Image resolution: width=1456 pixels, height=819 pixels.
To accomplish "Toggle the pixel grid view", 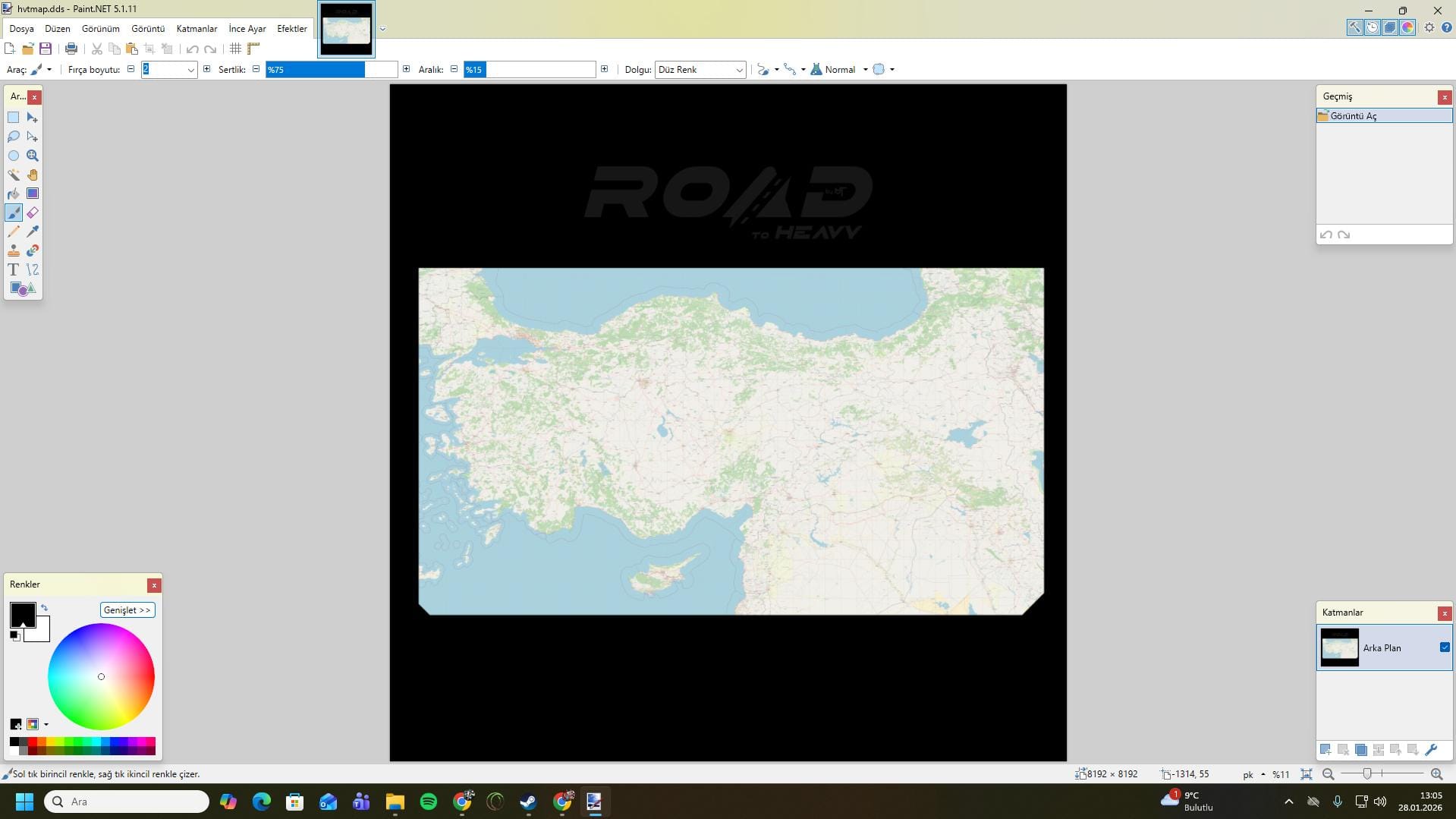I will tap(235, 49).
